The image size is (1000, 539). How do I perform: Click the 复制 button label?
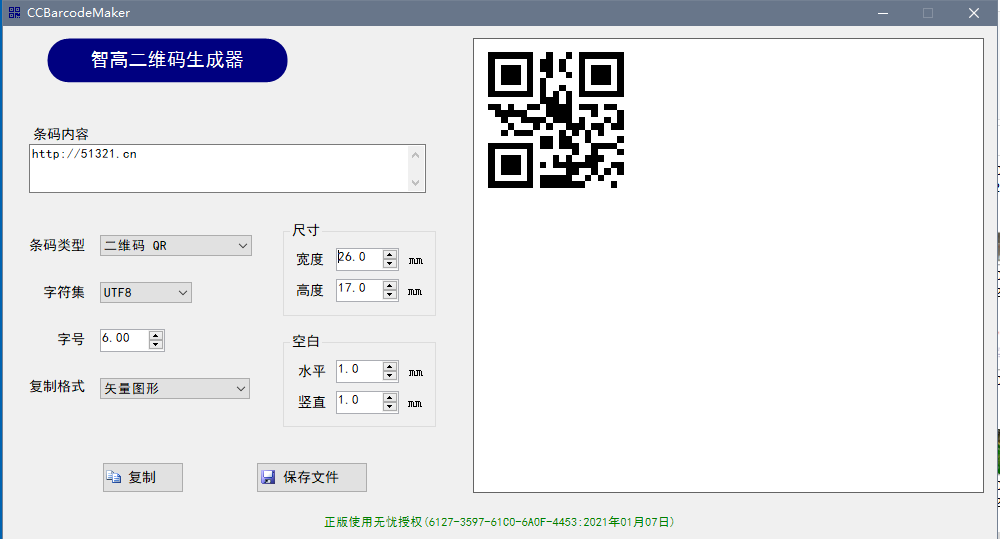(x=142, y=477)
